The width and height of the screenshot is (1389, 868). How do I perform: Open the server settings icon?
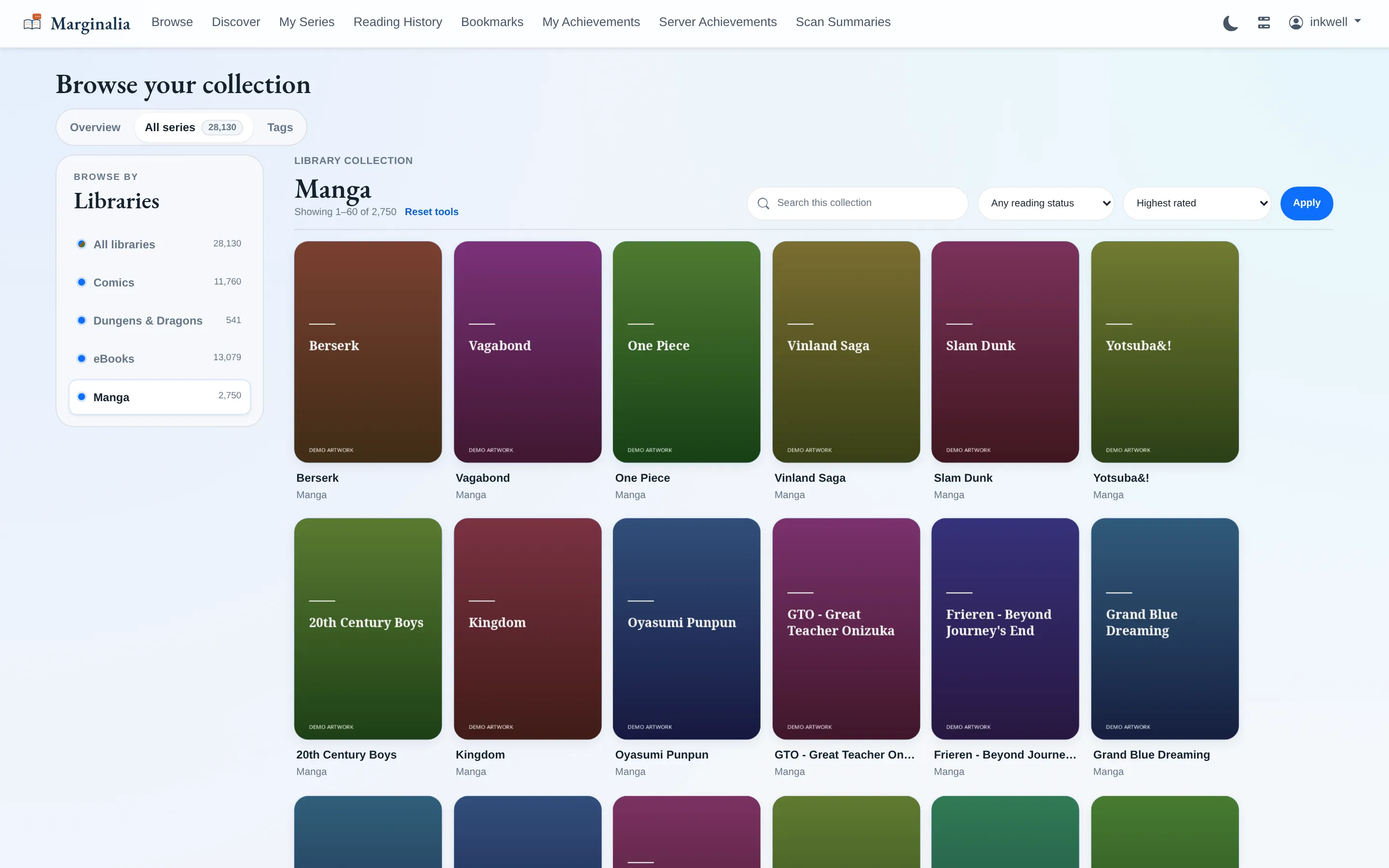click(x=1263, y=23)
